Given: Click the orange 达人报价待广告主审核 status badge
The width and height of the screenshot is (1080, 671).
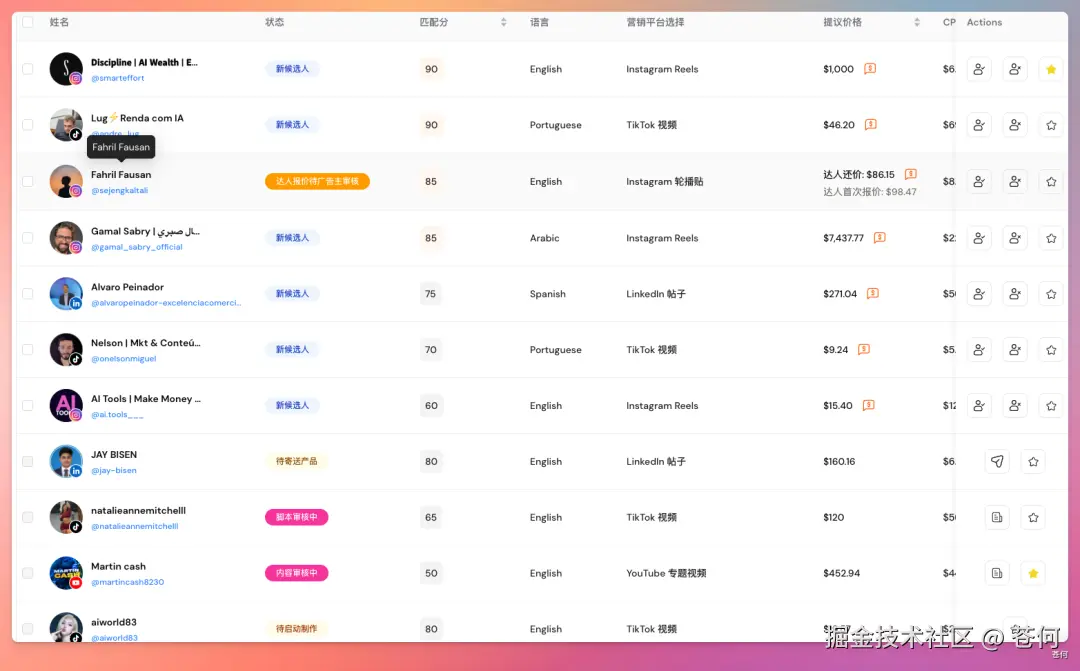Looking at the screenshot, I should [x=318, y=181].
